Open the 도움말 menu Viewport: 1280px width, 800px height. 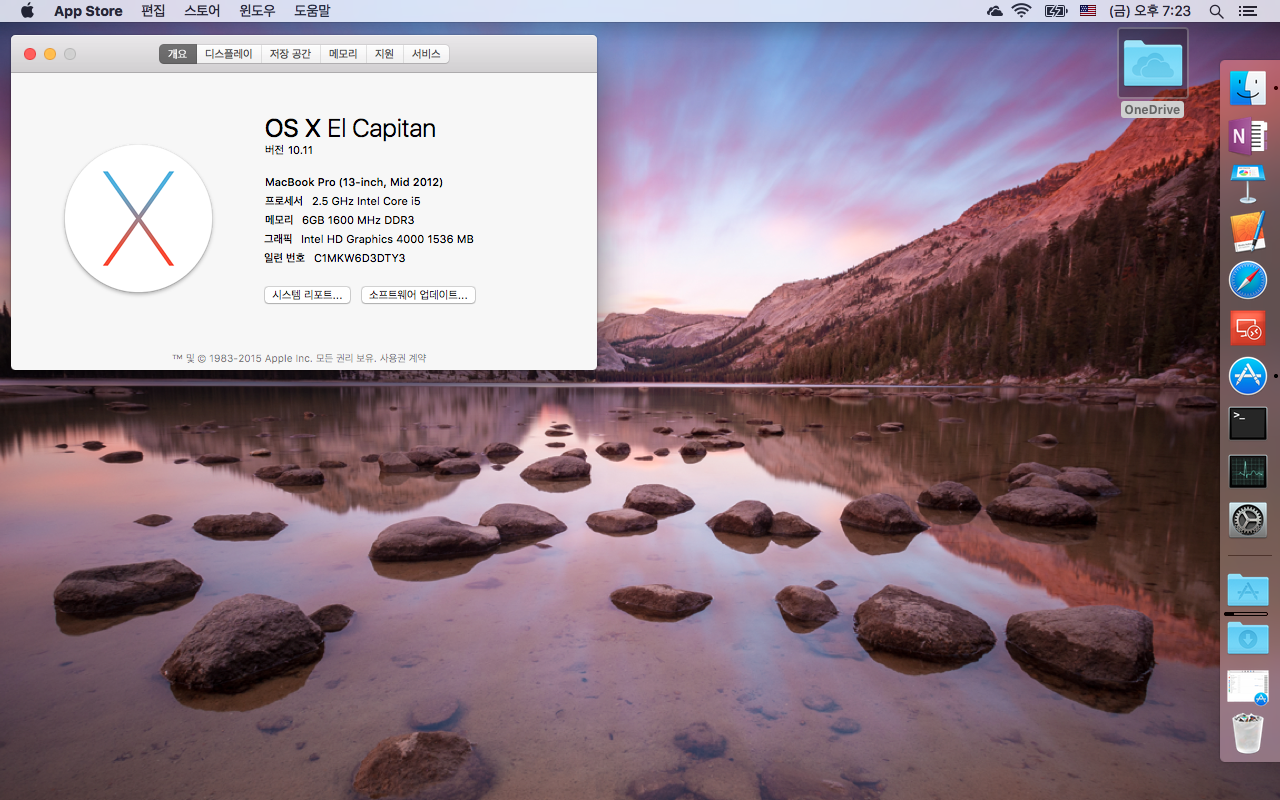pyautogui.click(x=312, y=11)
